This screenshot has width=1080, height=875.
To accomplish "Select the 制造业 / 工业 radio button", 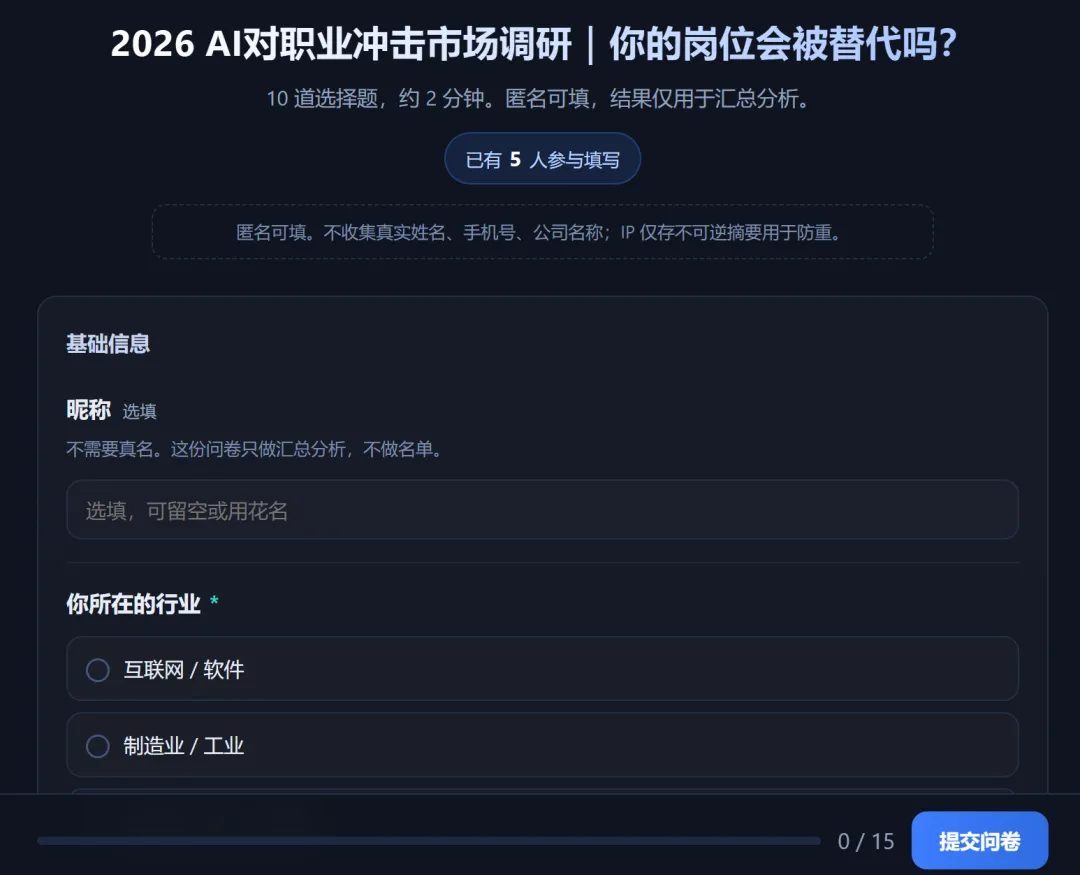I will (x=98, y=746).
